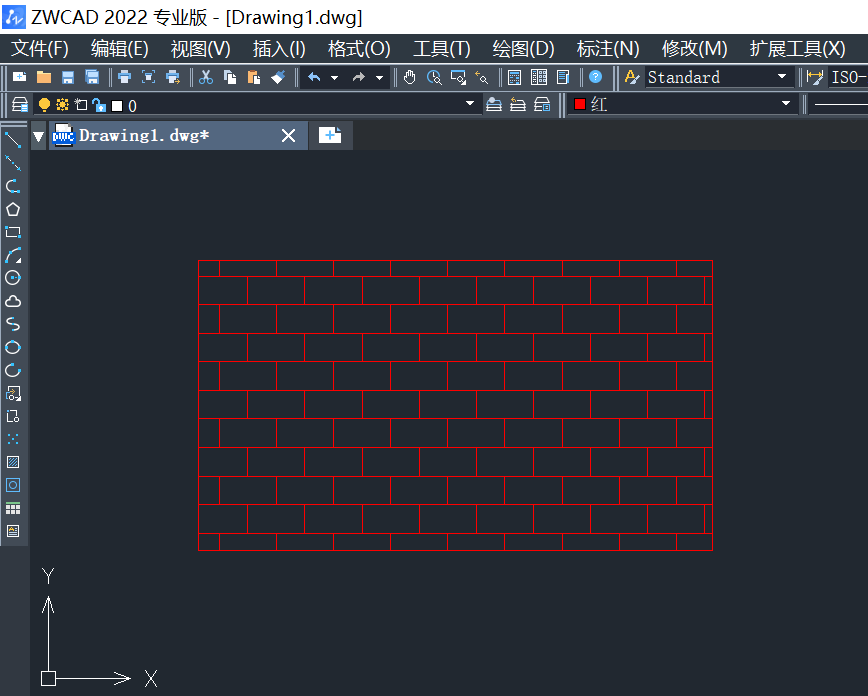Choose the Polygon tool
Screen dimensions: 868x696
coord(13,209)
